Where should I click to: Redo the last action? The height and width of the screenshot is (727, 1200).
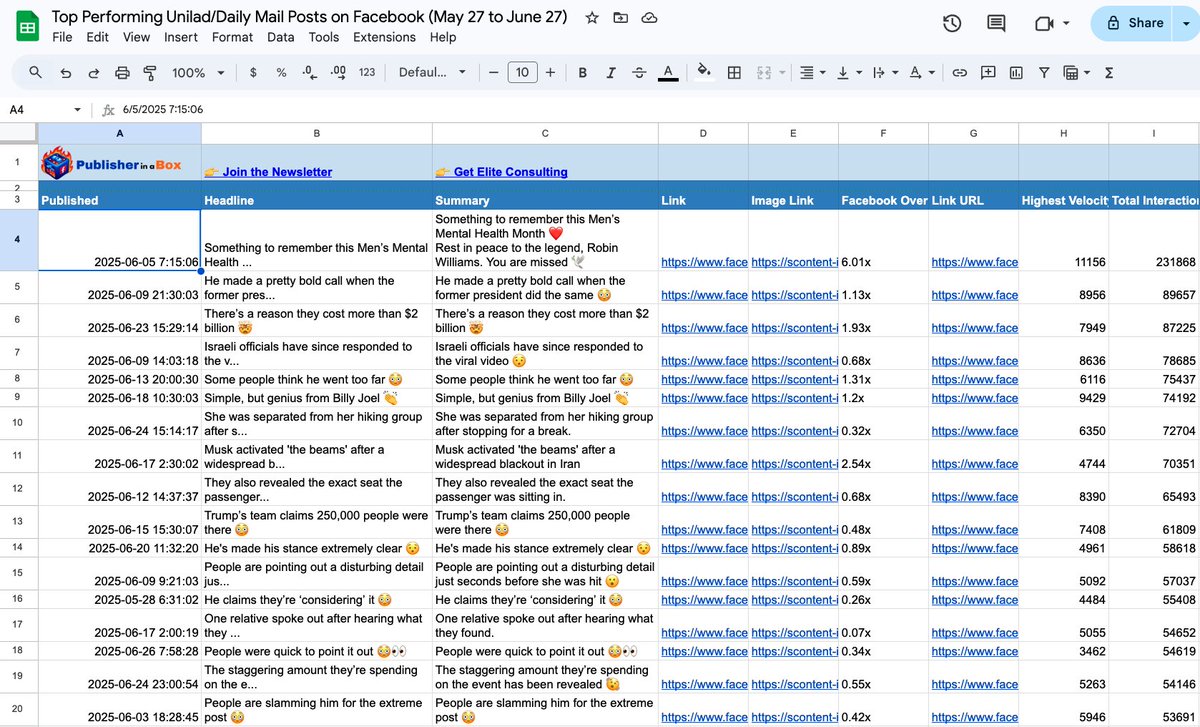point(94,72)
